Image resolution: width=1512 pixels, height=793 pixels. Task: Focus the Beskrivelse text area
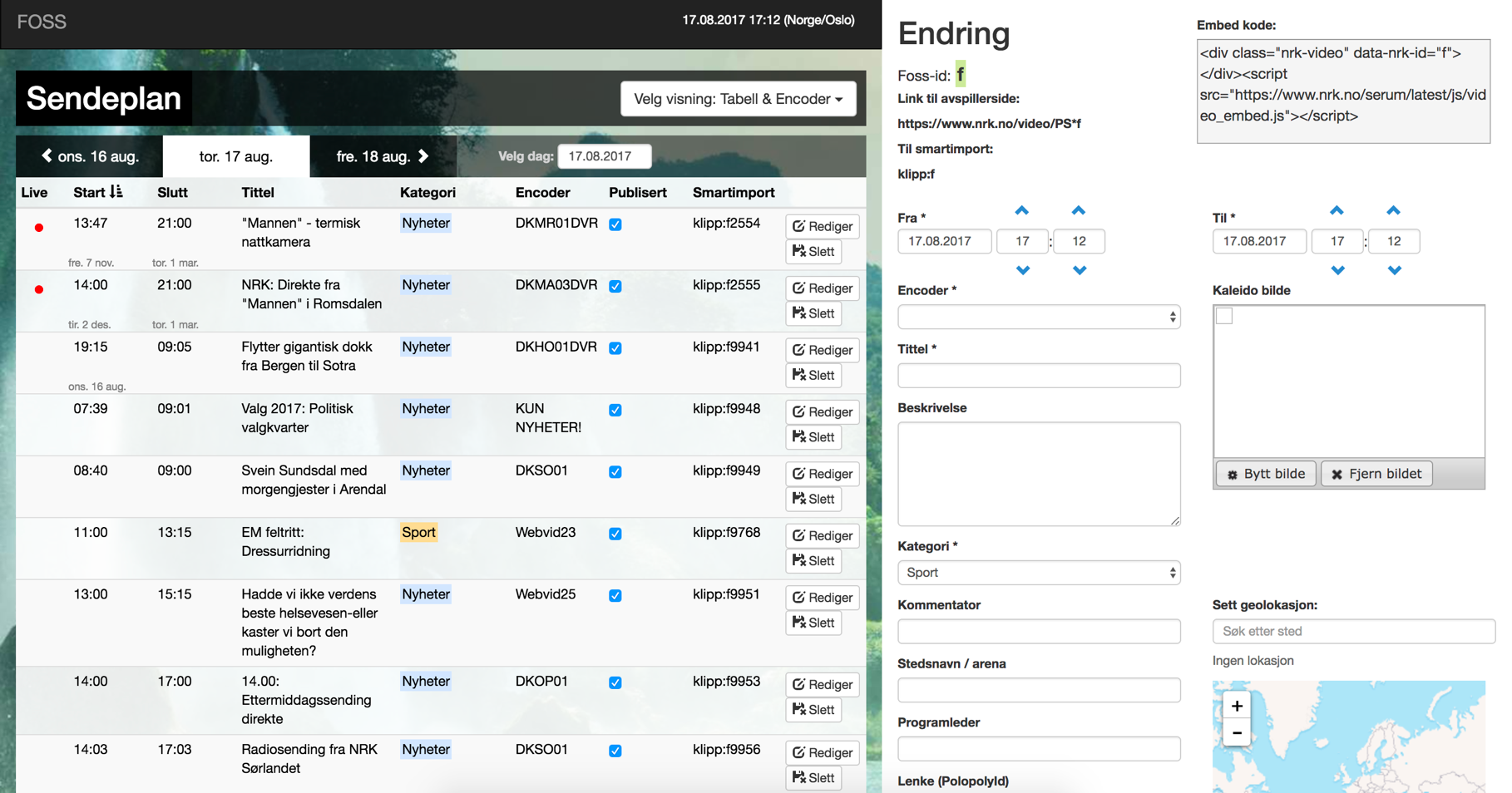click(x=1039, y=474)
